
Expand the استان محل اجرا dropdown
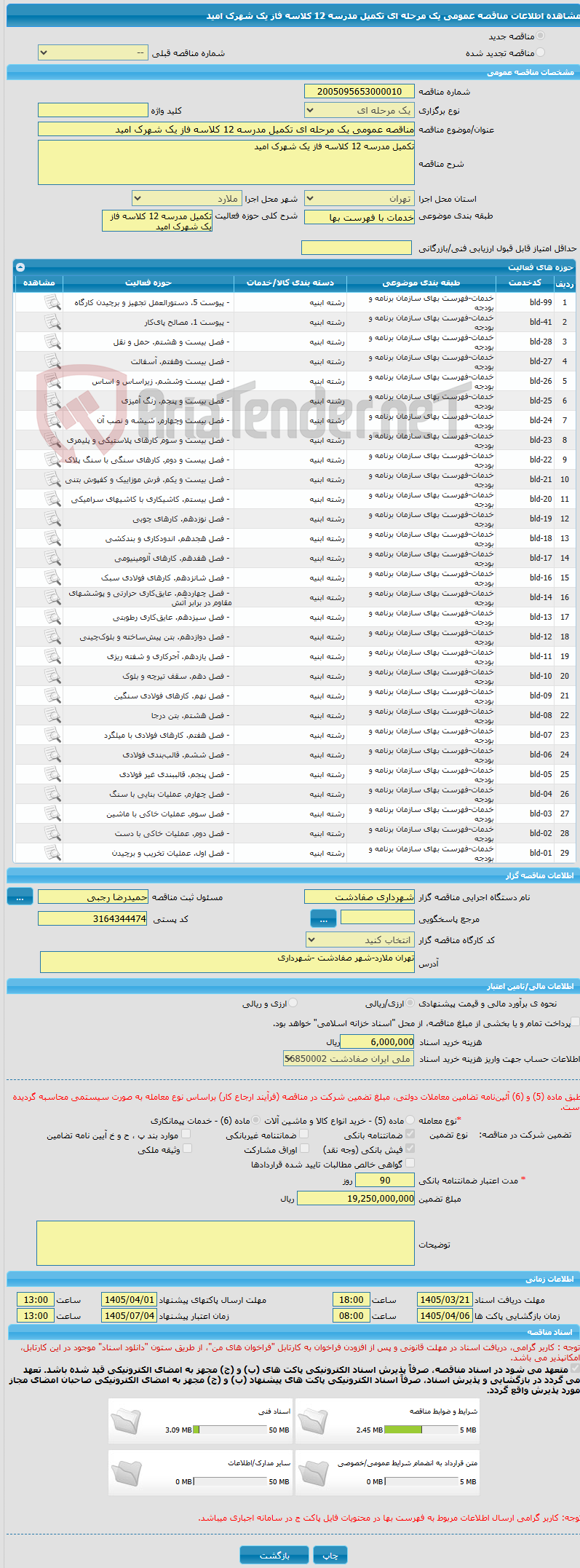click(359, 199)
